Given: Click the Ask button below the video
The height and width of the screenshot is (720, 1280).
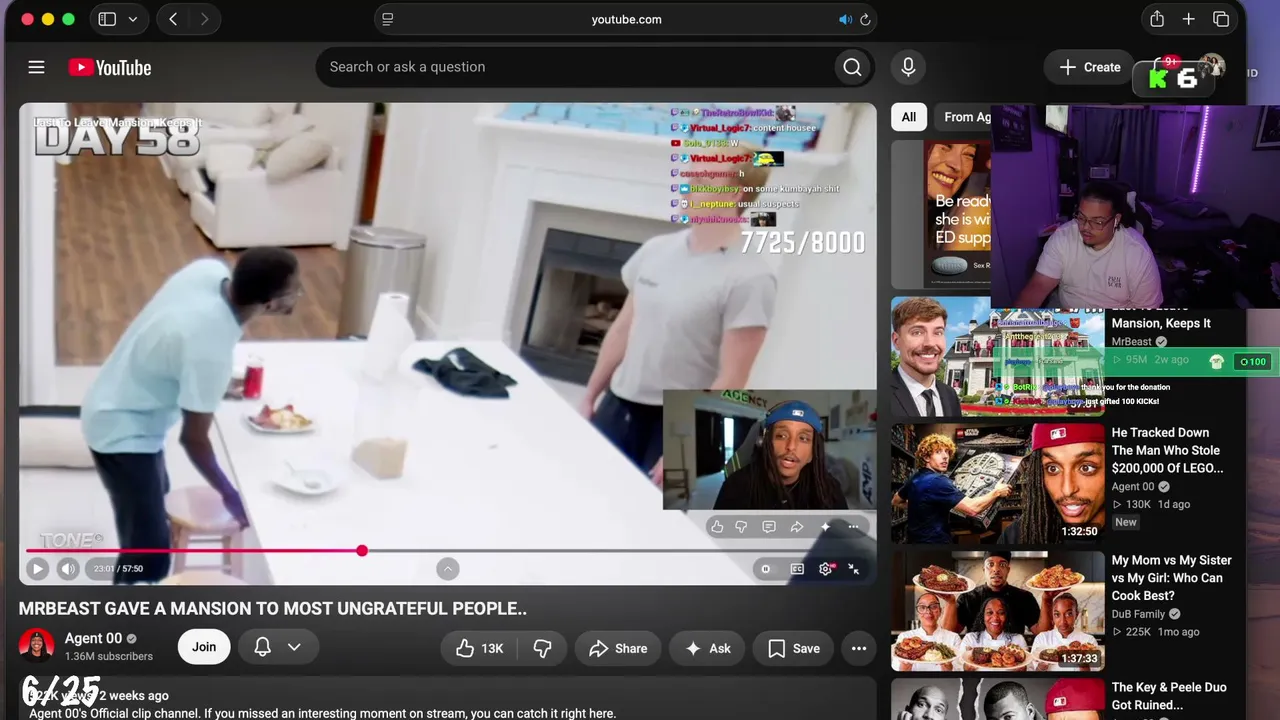Looking at the screenshot, I should coord(707,648).
